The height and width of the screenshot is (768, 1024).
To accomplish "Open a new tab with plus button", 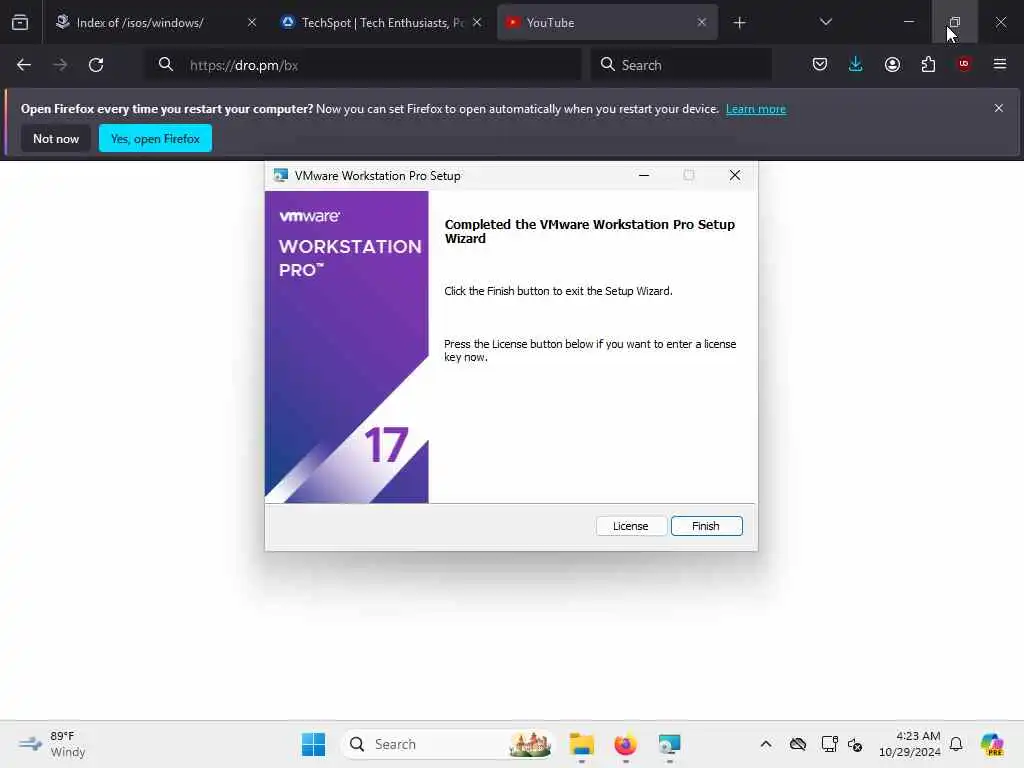I will pos(739,23).
